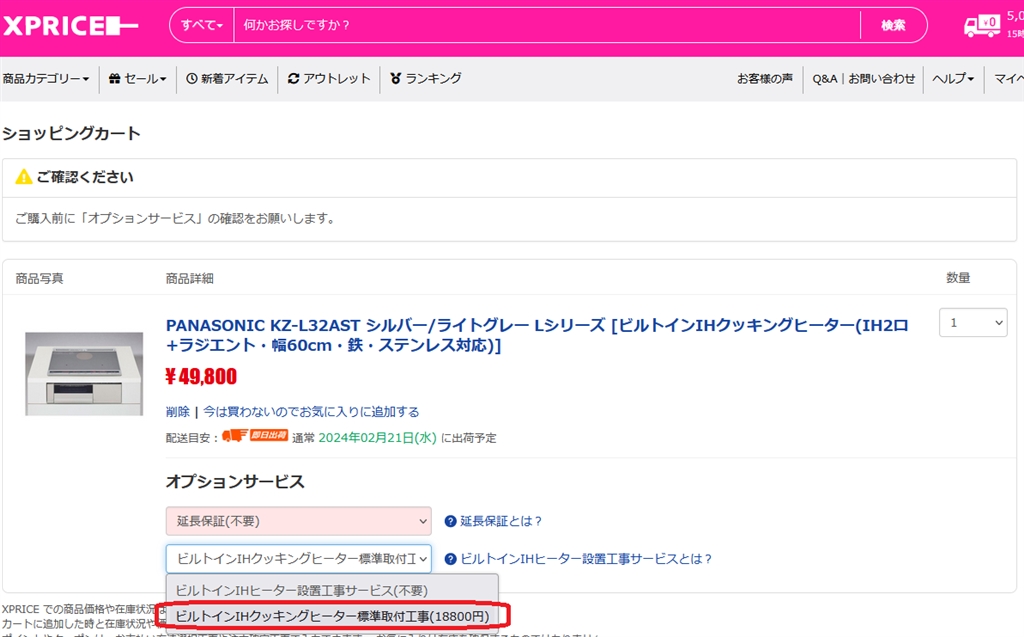Image resolution: width=1024 pixels, height=637 pixels.
Task: Click the IH cooking heater product thumbnail
Action: click(x=84, y=373)
